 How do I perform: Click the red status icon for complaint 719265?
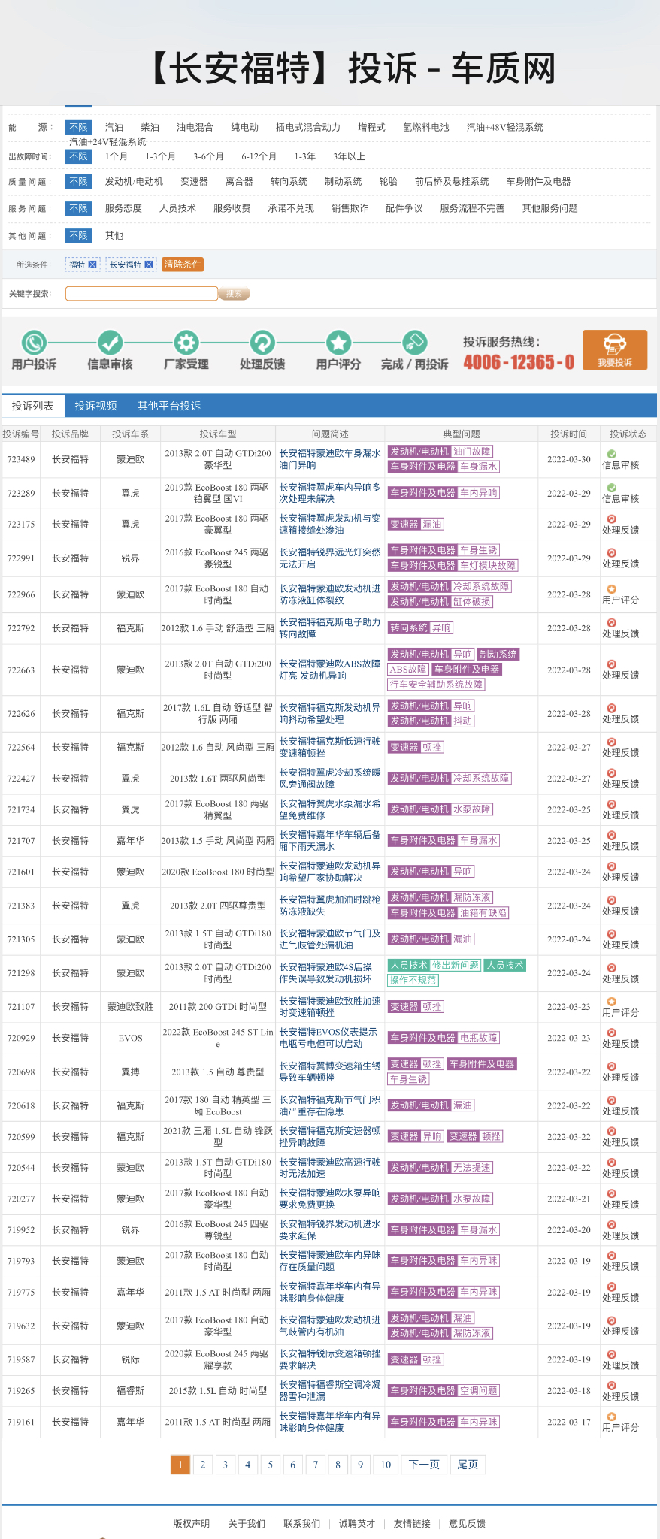pos(611,1386)
